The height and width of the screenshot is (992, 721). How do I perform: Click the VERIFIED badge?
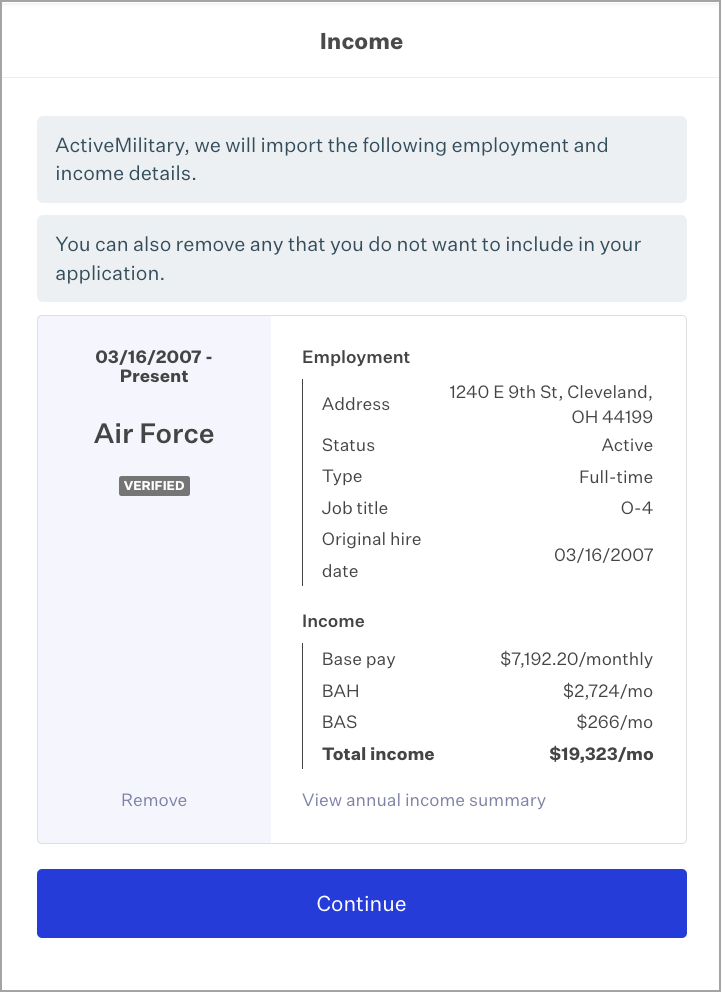pos(154,486)
